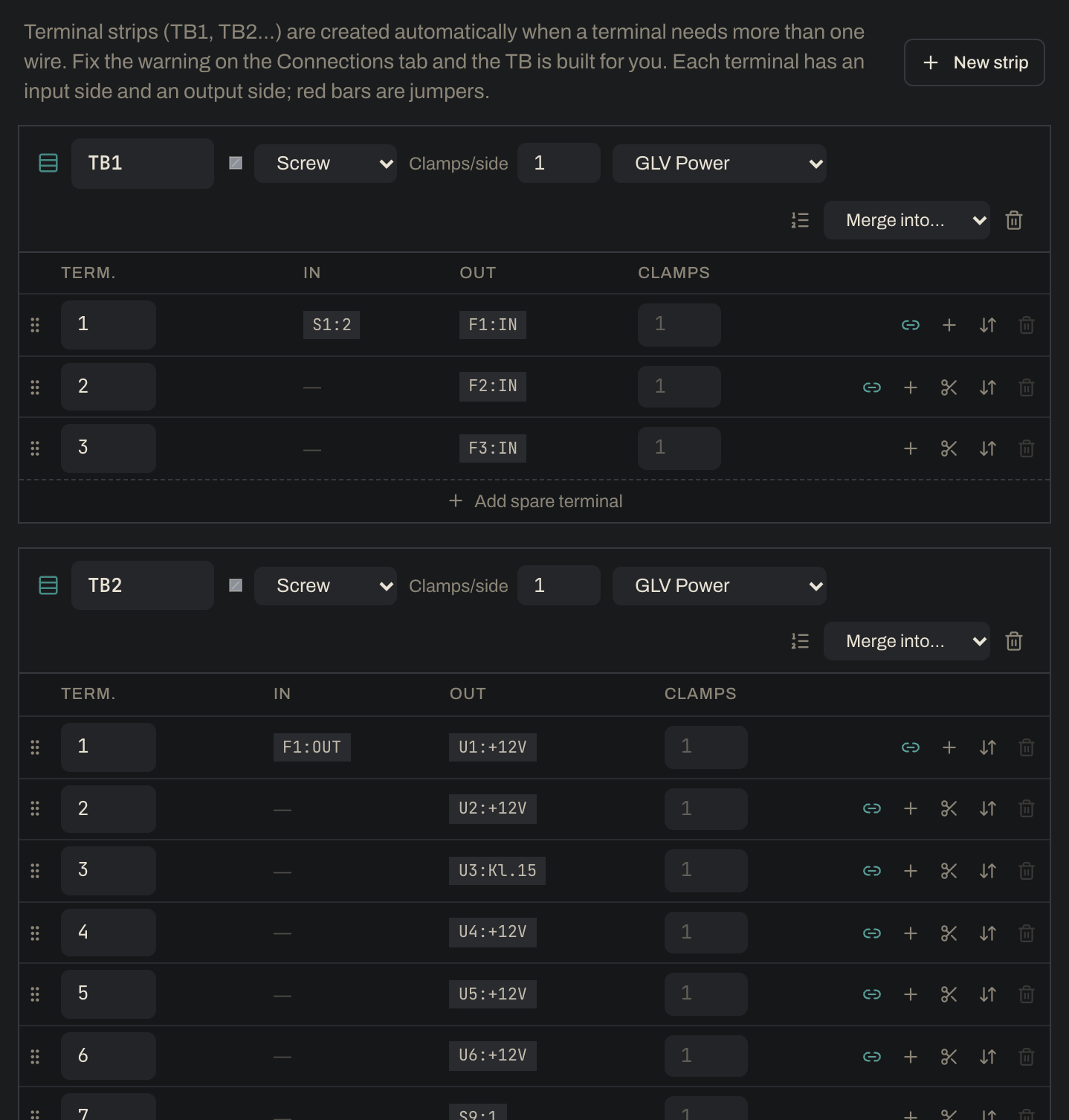Screen dimensions: 1069x1120
Task: Click scissors icon on TB2 U3:Kl.15 row
Action: (x=949, y=871)
